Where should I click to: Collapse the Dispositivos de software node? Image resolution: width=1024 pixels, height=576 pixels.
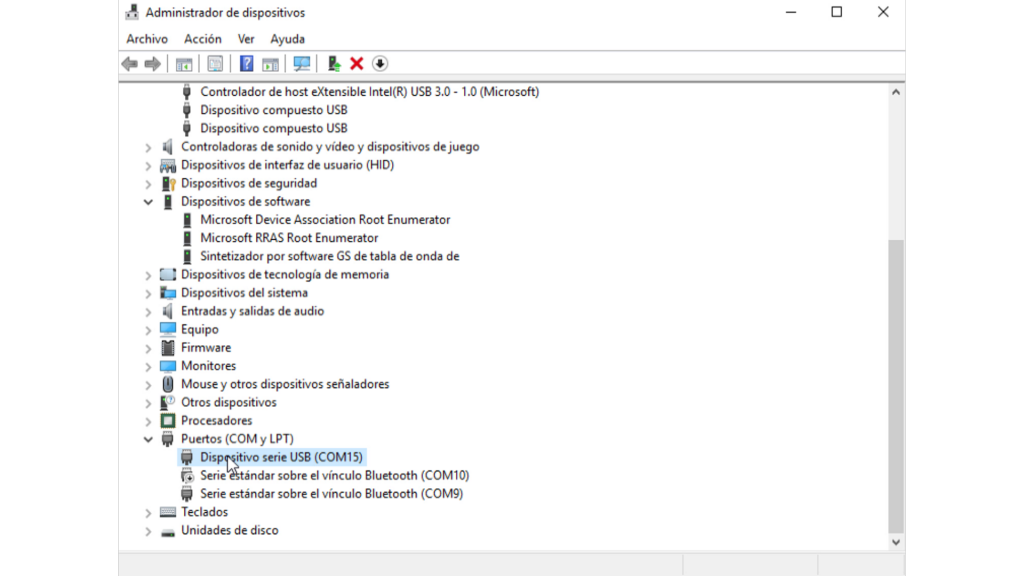(148, 202)
